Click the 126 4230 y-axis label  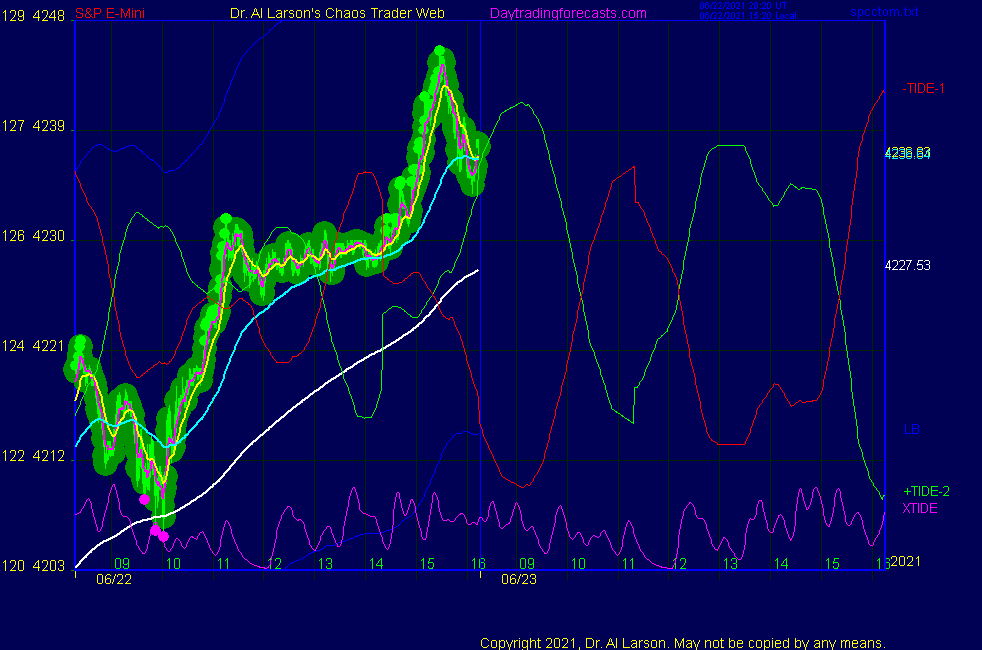pyautogui.click(x=33, y=236)
